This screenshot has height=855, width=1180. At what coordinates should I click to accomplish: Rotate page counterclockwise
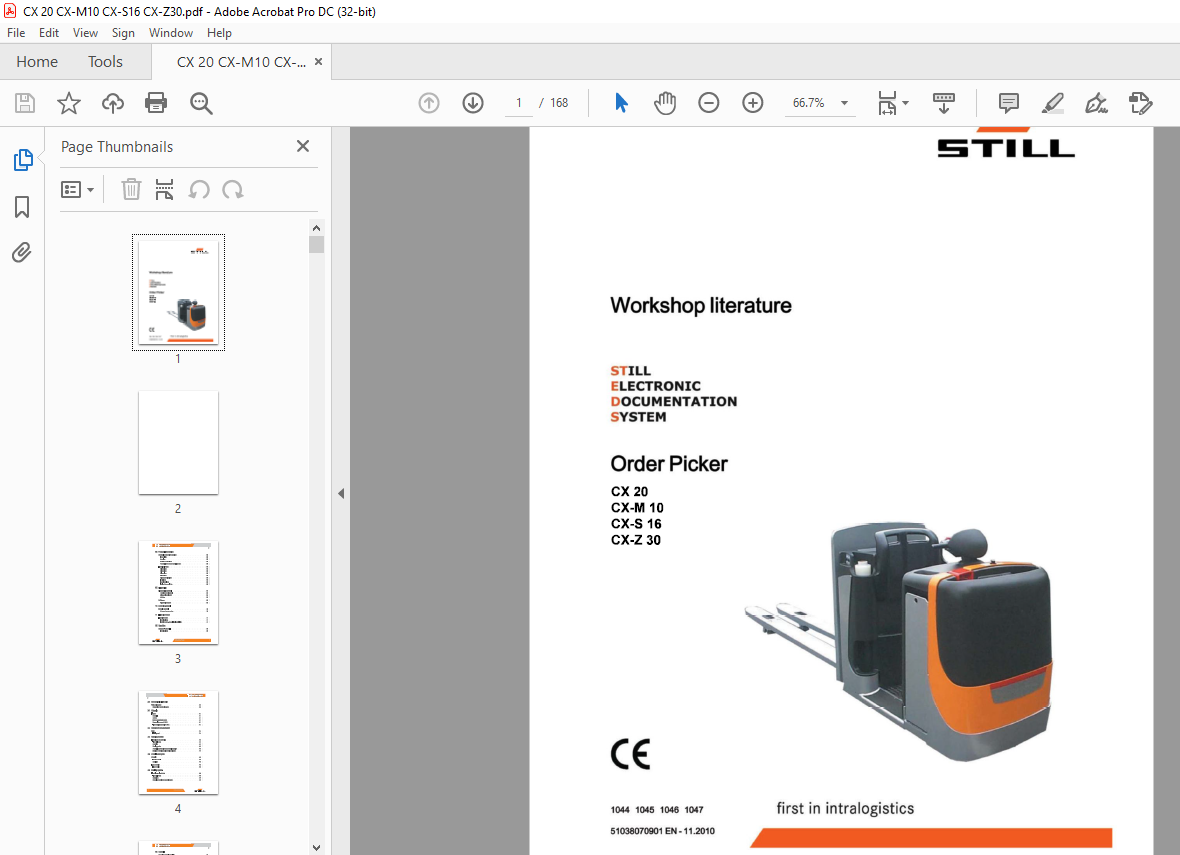tap(199, 189)
